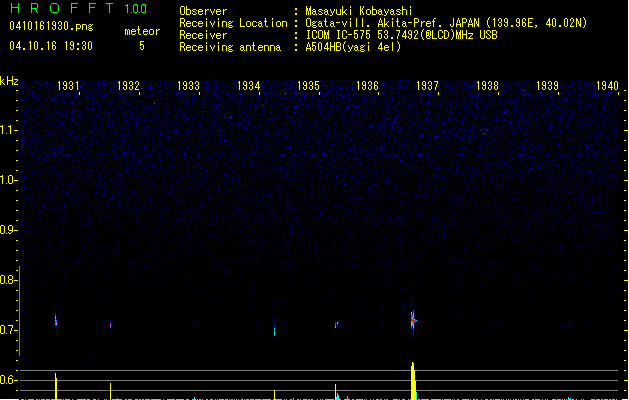629x400 pixels.
Task: Click the meteor echo between 1935 and 1936
Action: coord(337,324)
